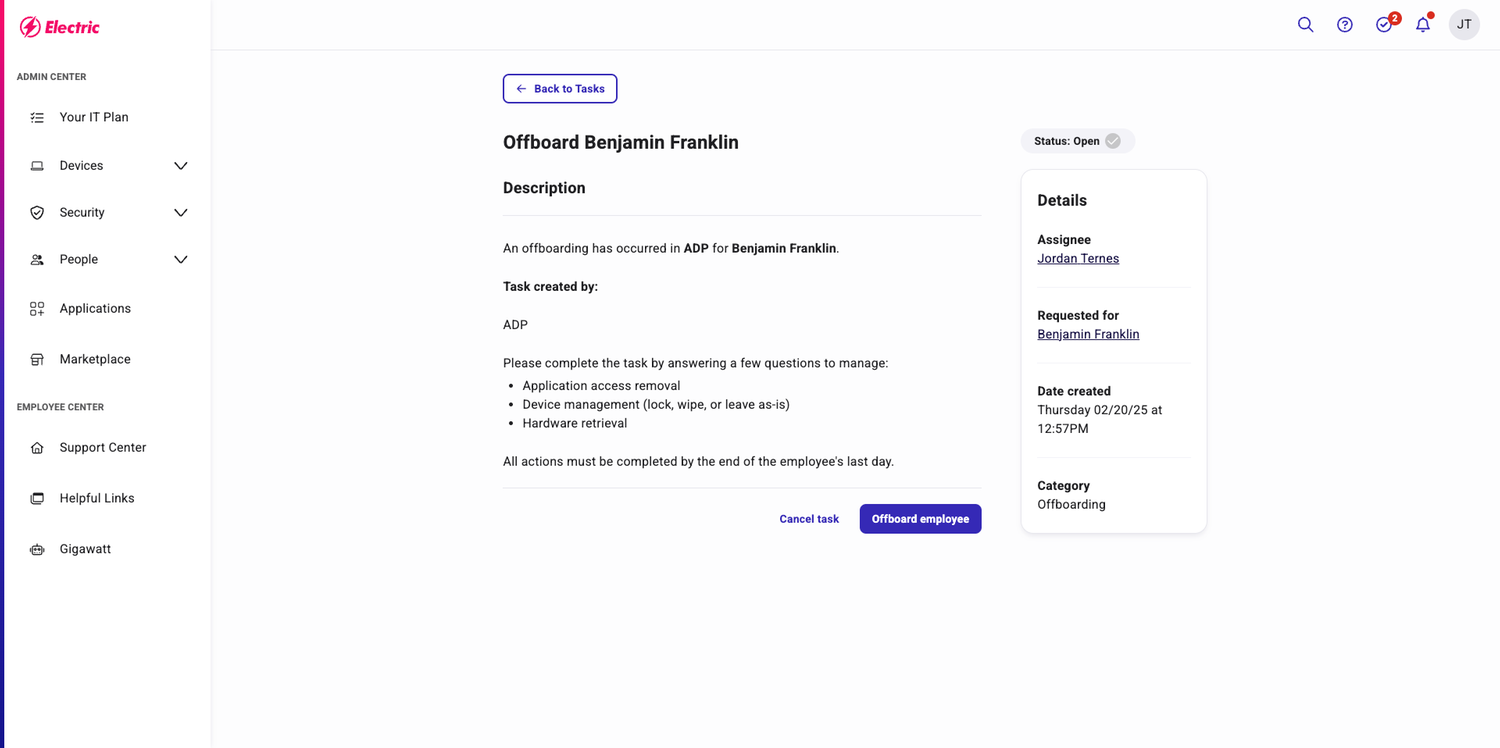Expand the Security section
Viewport: 1500px width, 748px height.
click(180, 212)
